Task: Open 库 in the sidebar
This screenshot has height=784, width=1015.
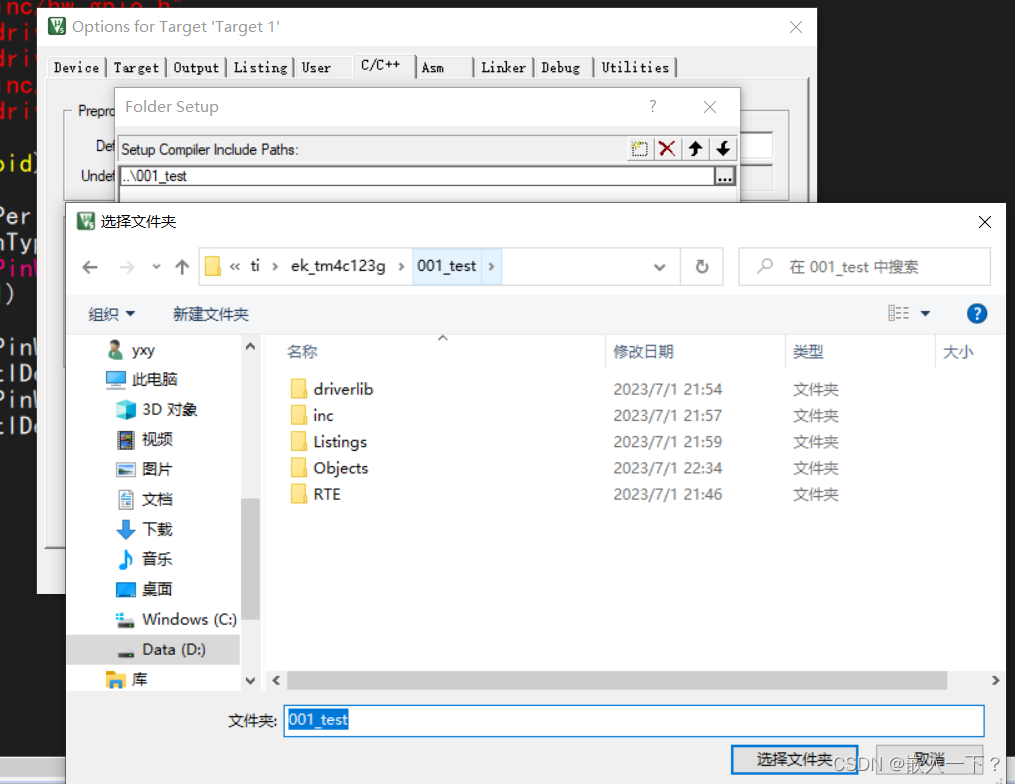Action: coord(127,679)
